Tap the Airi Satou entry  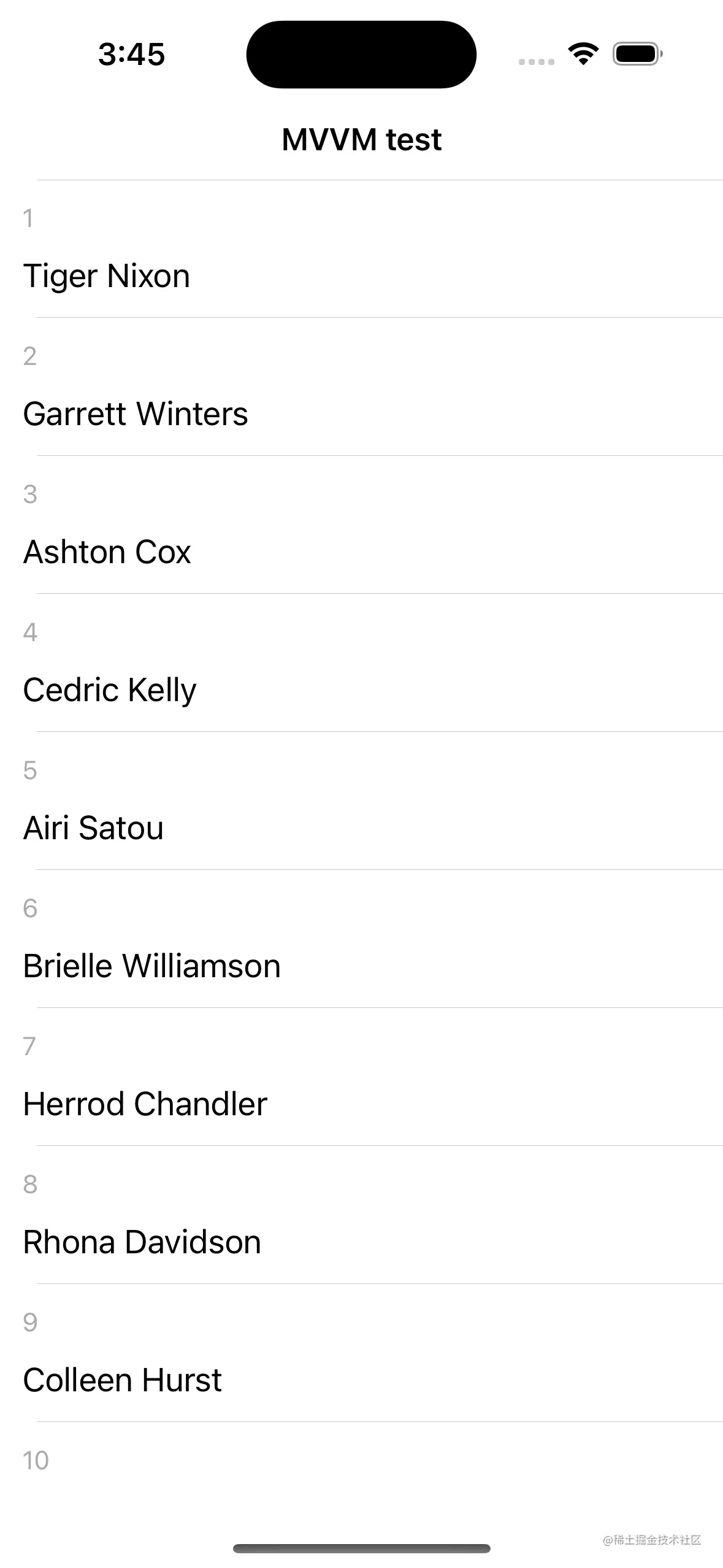pos(361,801)
